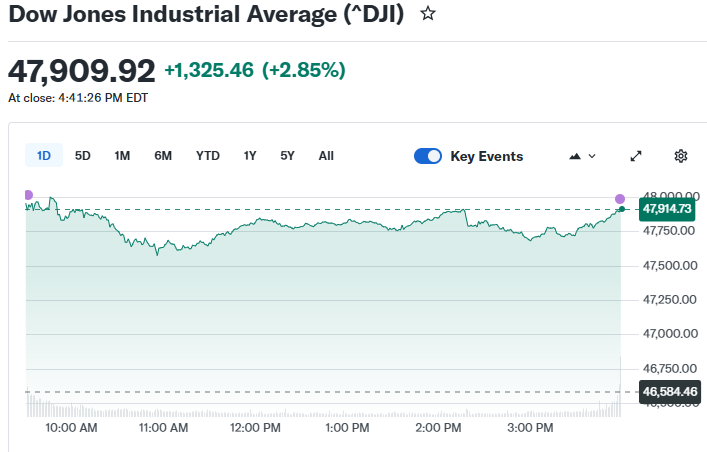Expand chart to full screen

click(x=636, y=156)
